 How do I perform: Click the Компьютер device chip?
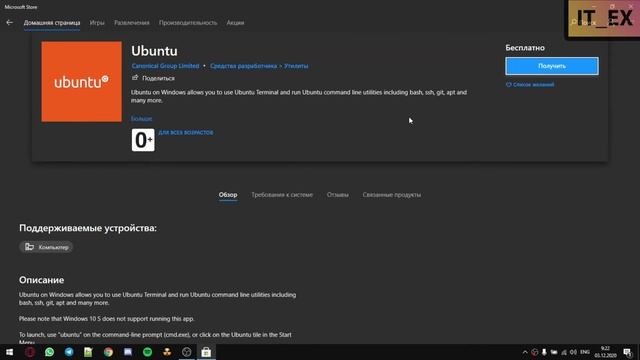tap(46, 247)
